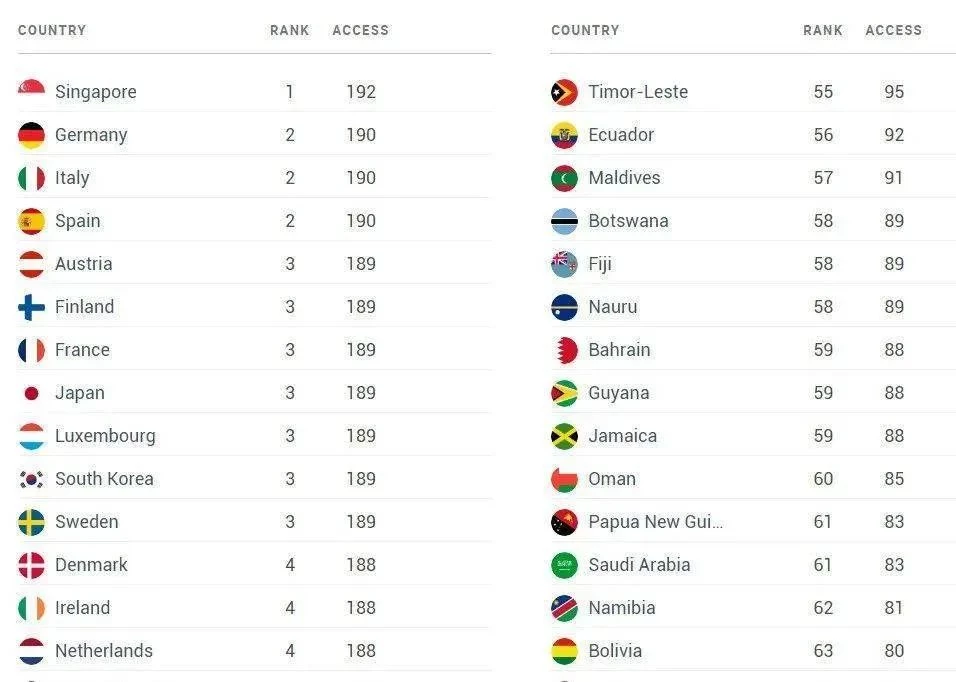Viewport: 956px width, 682px height.
Task: Click the Namibia flag icon
Action: pos(564,608)
